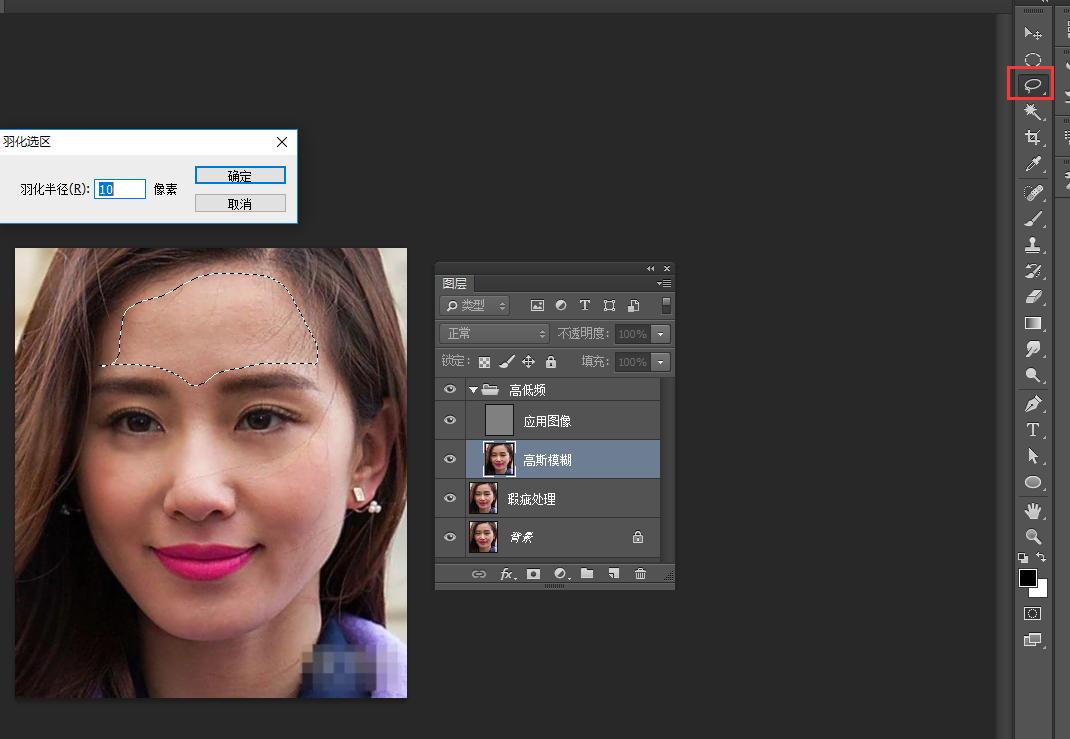This screenshot has width=1070, height=739.
Task: Select the Brush tool
Action: 1032,218
